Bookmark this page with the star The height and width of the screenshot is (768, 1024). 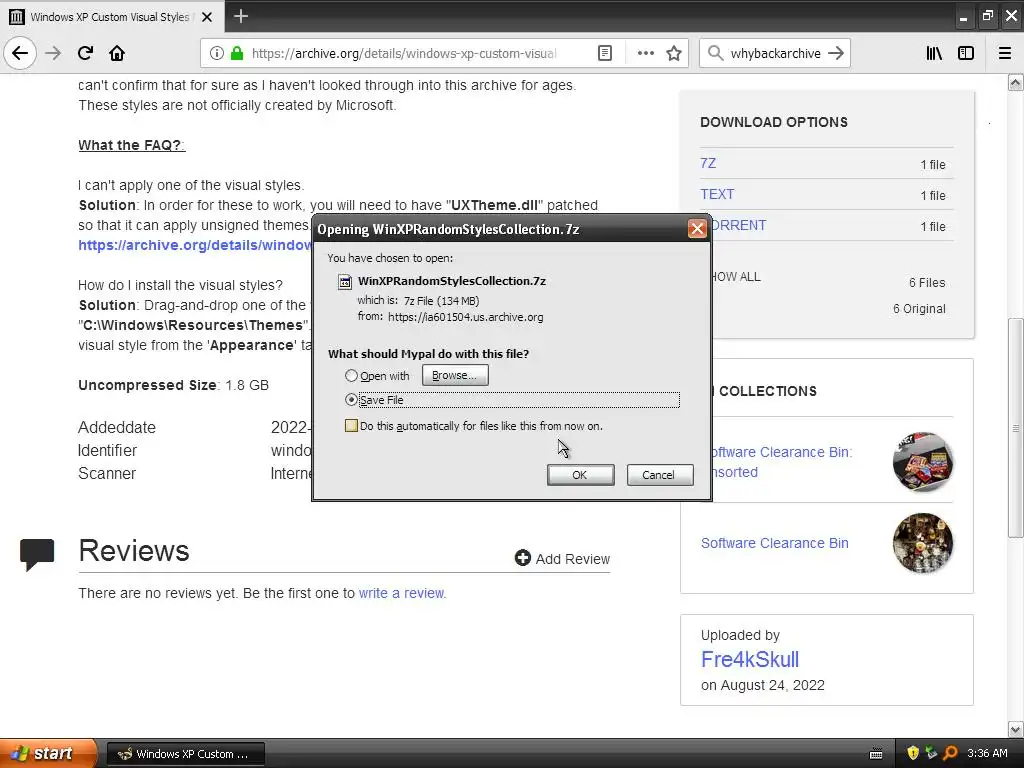tap(674, 53)
